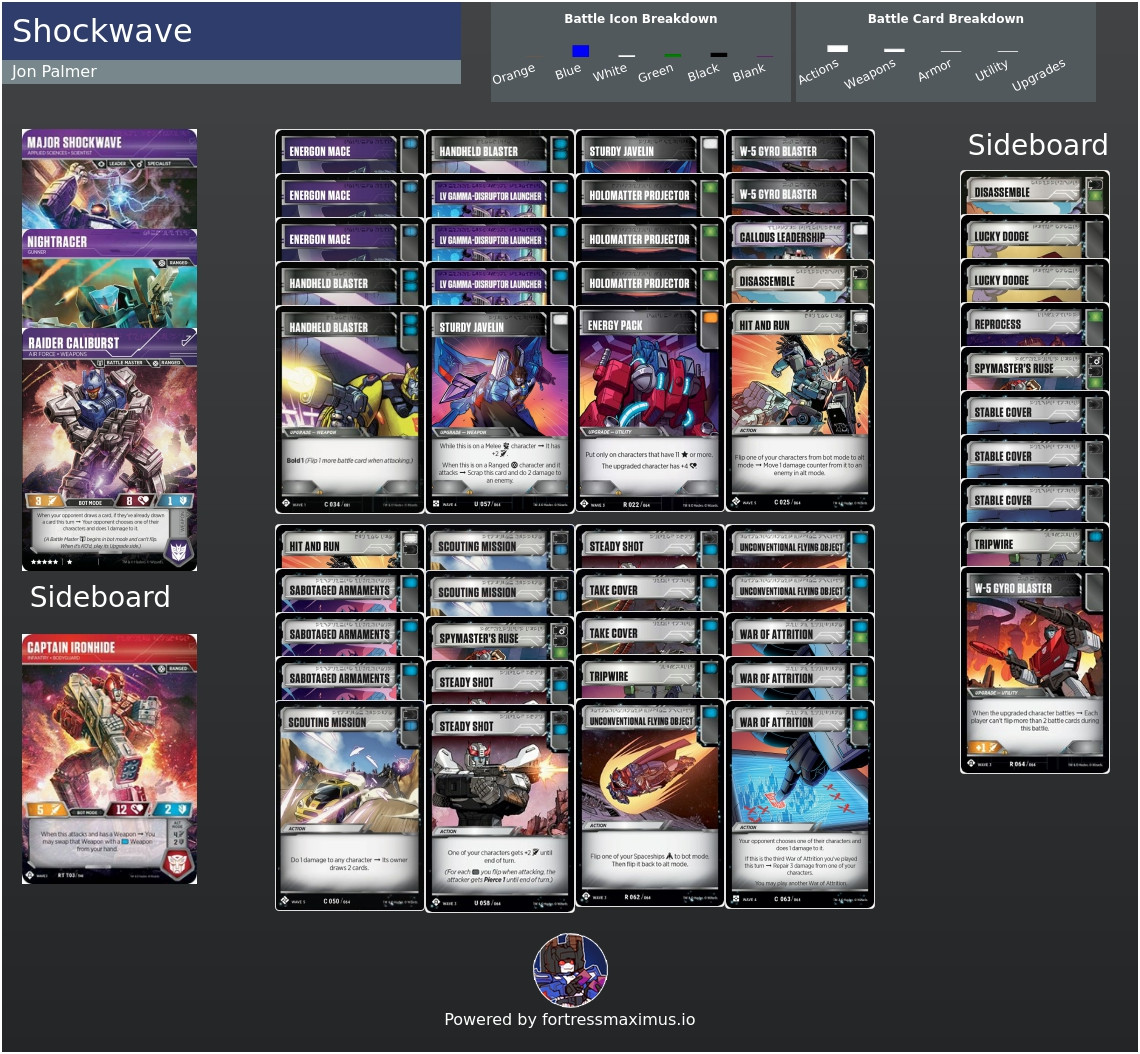1140x1054 pixels.
Task: Open the sideboard W-5 Gyro Blaster card
Action: [x=1035, y=670]
